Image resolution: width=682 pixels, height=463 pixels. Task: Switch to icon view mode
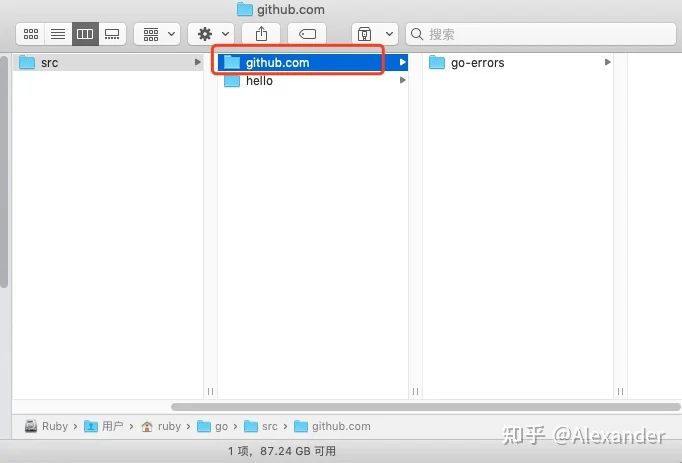[31, 34]
